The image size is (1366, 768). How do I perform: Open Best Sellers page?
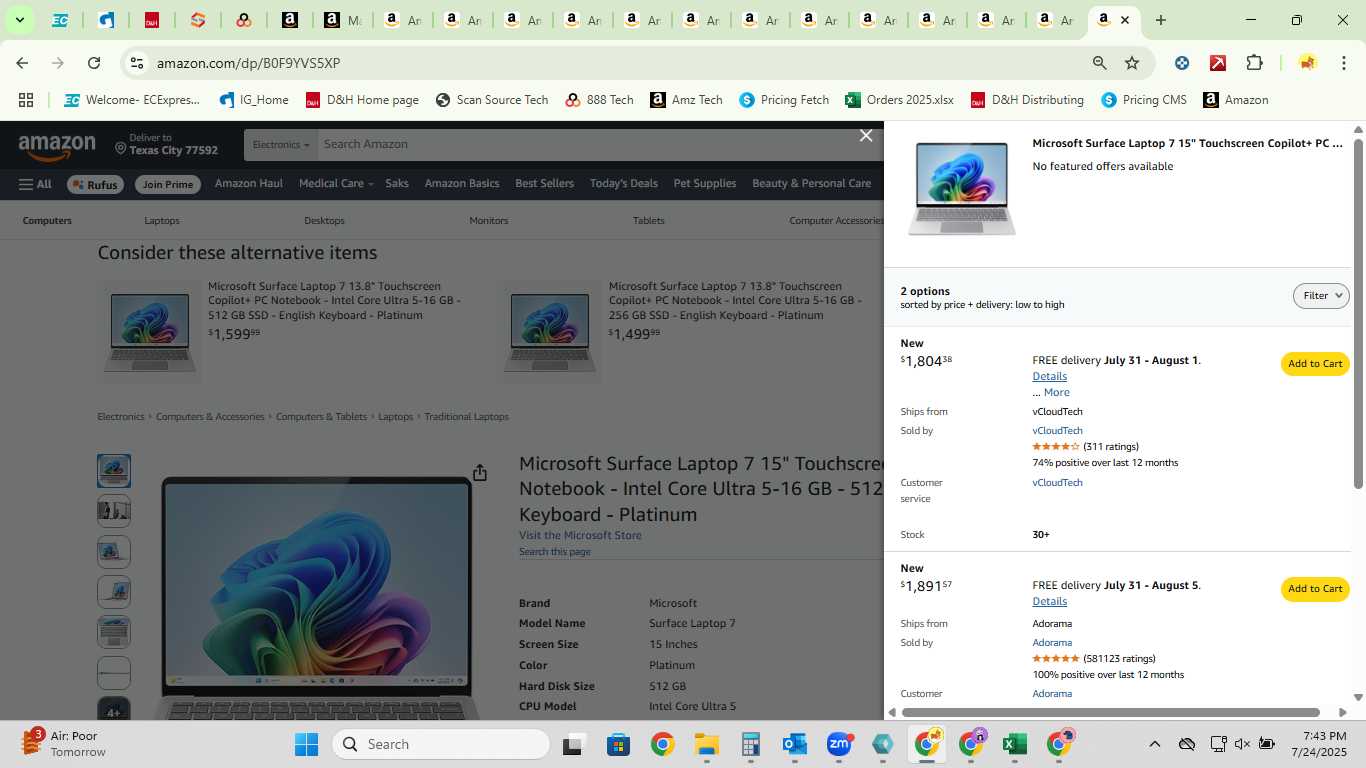coord(544,184)
